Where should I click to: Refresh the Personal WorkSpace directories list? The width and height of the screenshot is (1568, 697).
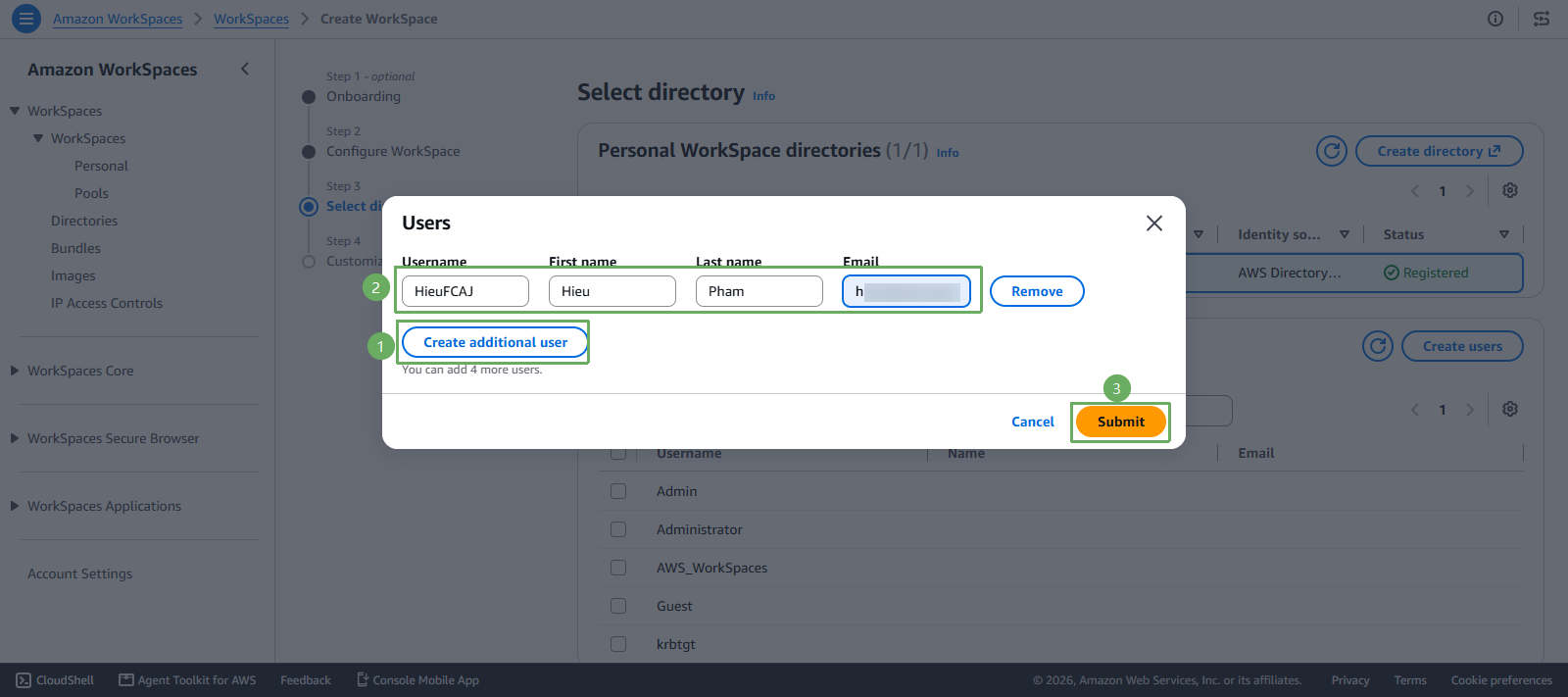tap(1332, 151)
